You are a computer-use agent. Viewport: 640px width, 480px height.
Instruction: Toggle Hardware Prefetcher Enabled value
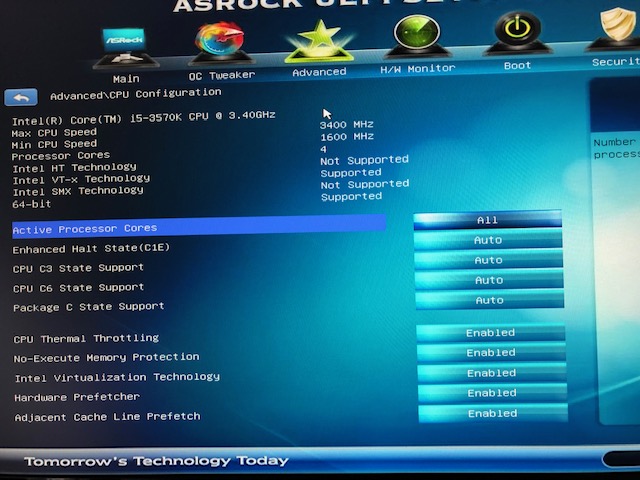[x=492, y=393]
